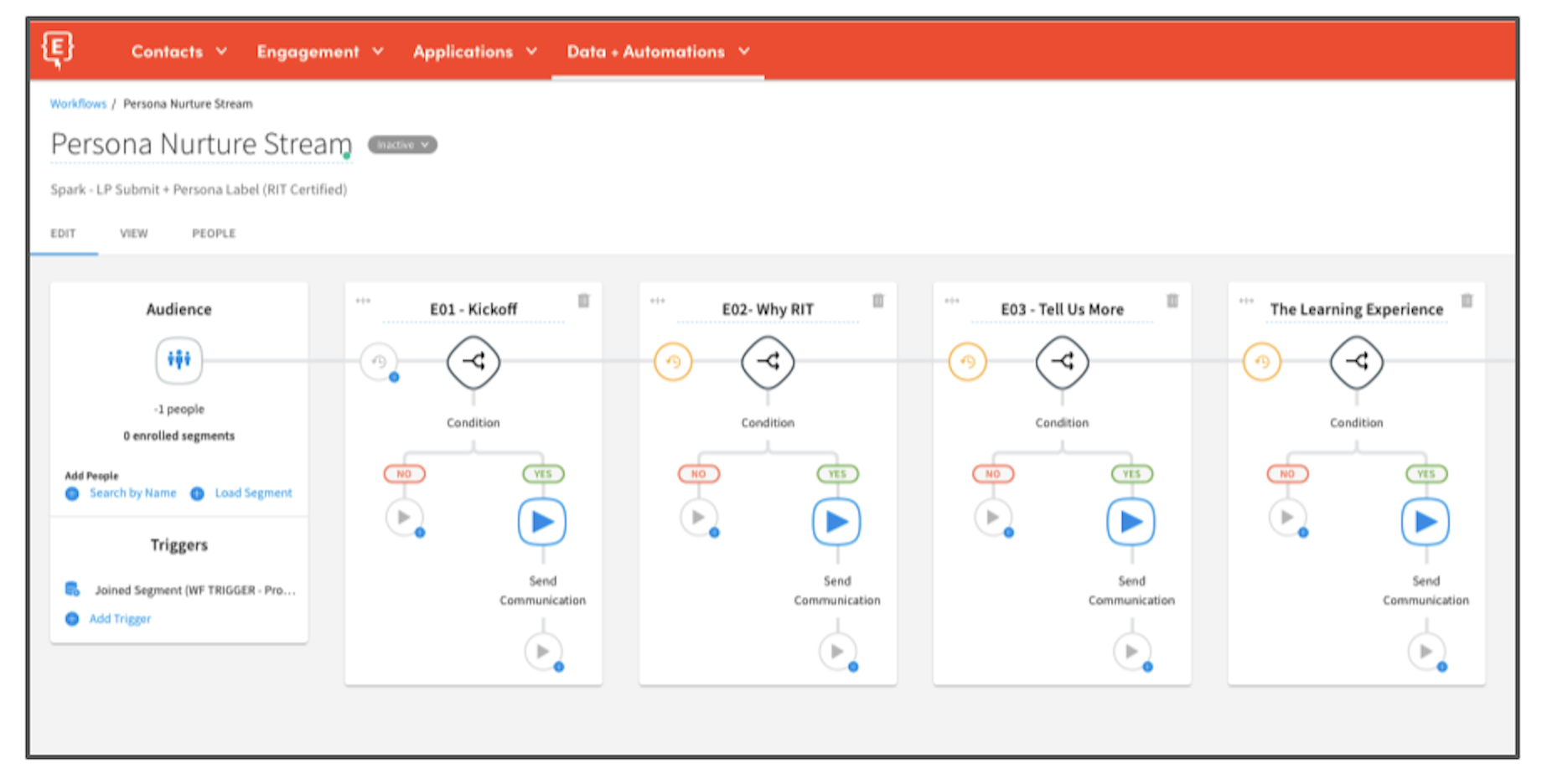Click the trash icon on The Learning Experience card
The width and height of the screenshot is (1547, 784).
1467,301
